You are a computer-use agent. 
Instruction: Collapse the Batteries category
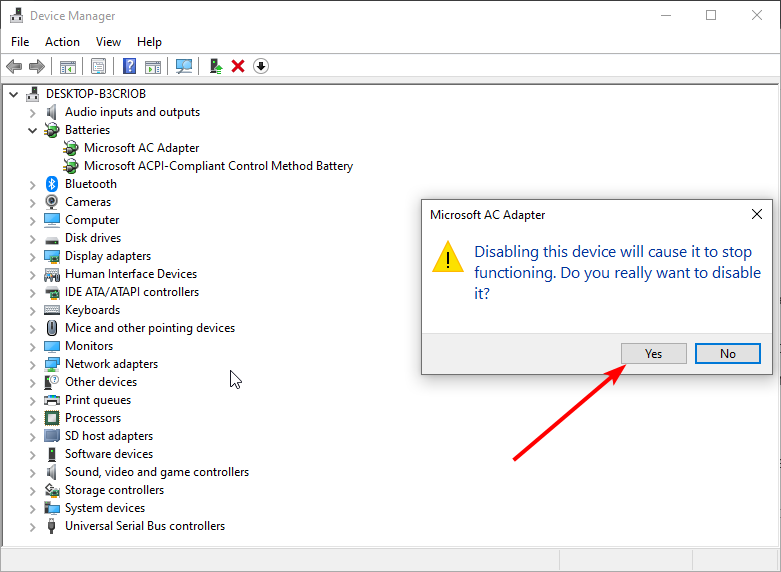click(x=32, y=130)
